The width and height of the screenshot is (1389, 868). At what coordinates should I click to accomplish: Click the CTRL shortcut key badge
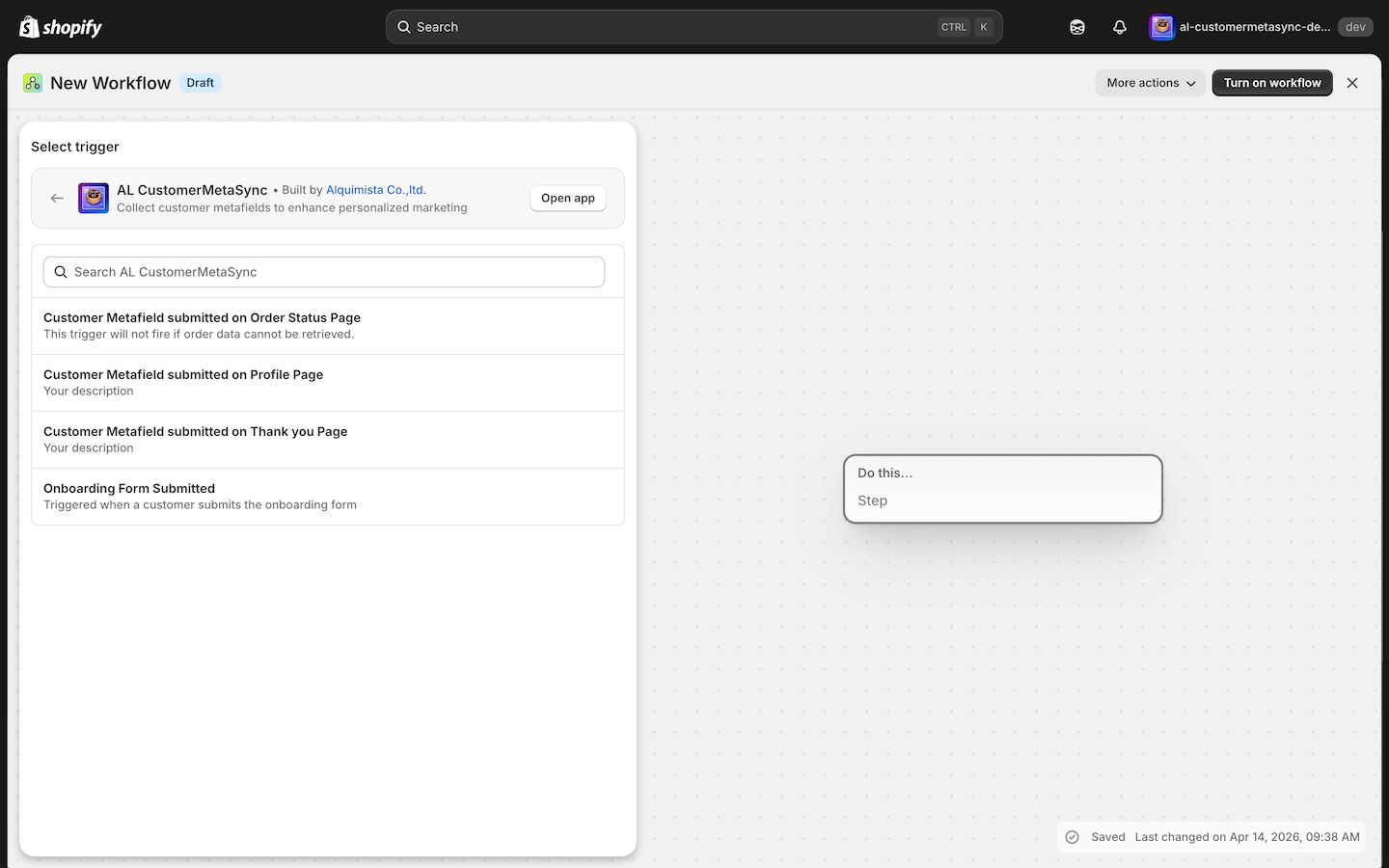point(954,27)
